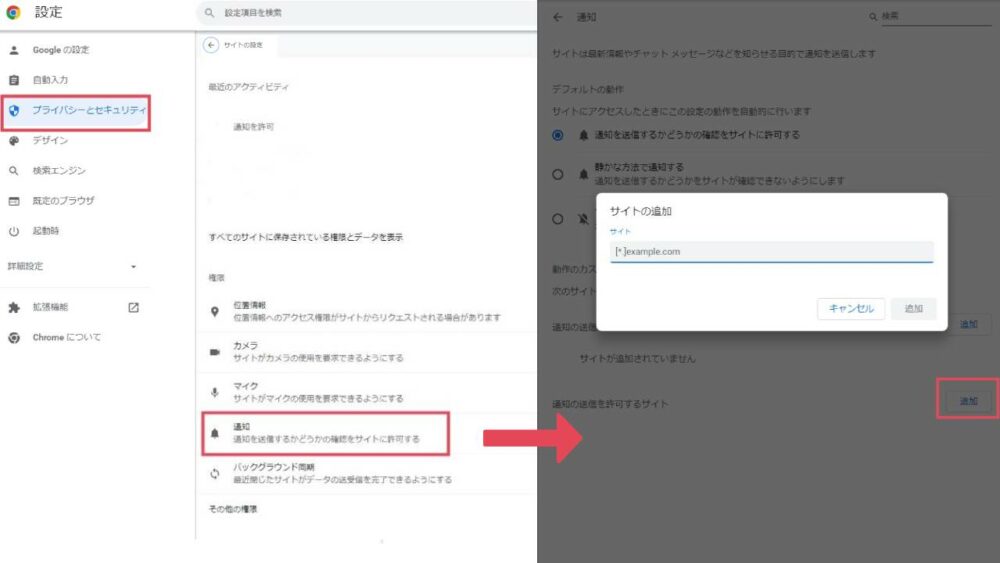The image size is (1000, 563).
Task: Select radio for 通知を送信するかどうかの確認をサイトに許可する
Action: point(558,135)
